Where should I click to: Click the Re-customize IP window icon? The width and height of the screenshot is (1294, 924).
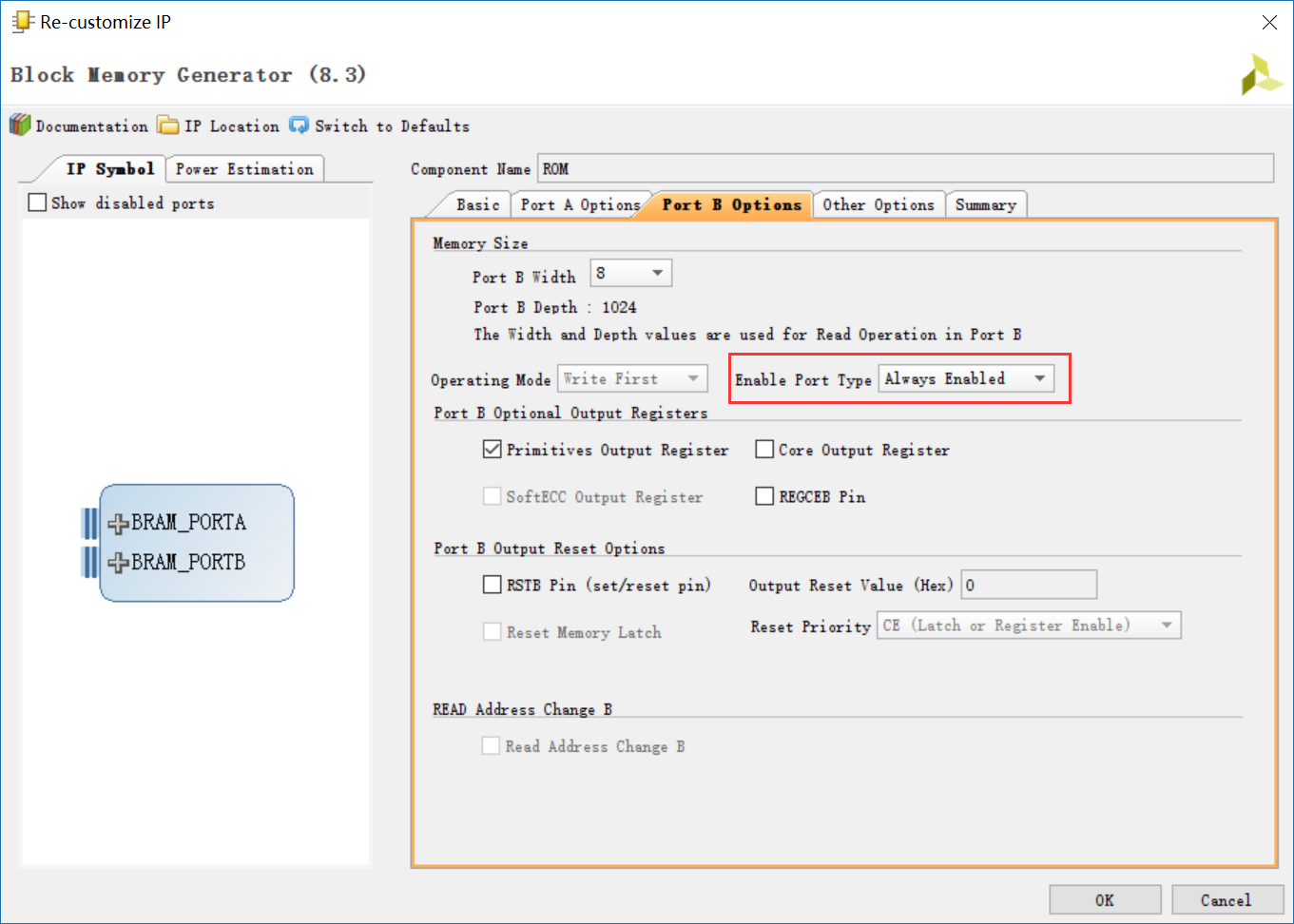(22, 22)
